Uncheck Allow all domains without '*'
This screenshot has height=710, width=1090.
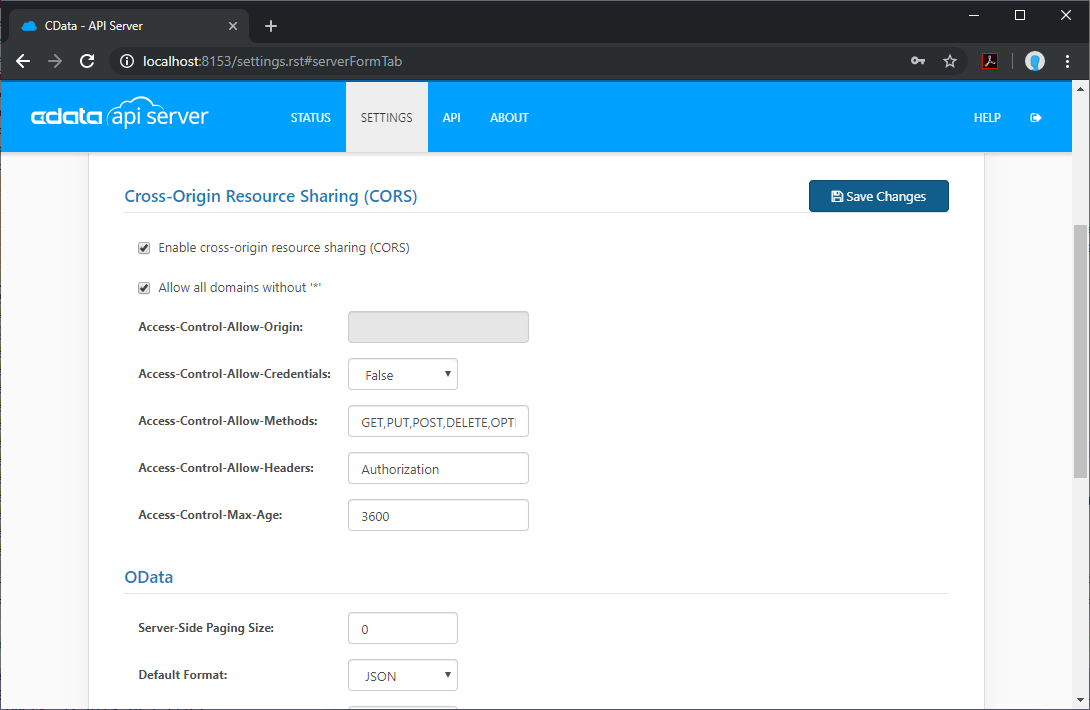click(144, 288)
